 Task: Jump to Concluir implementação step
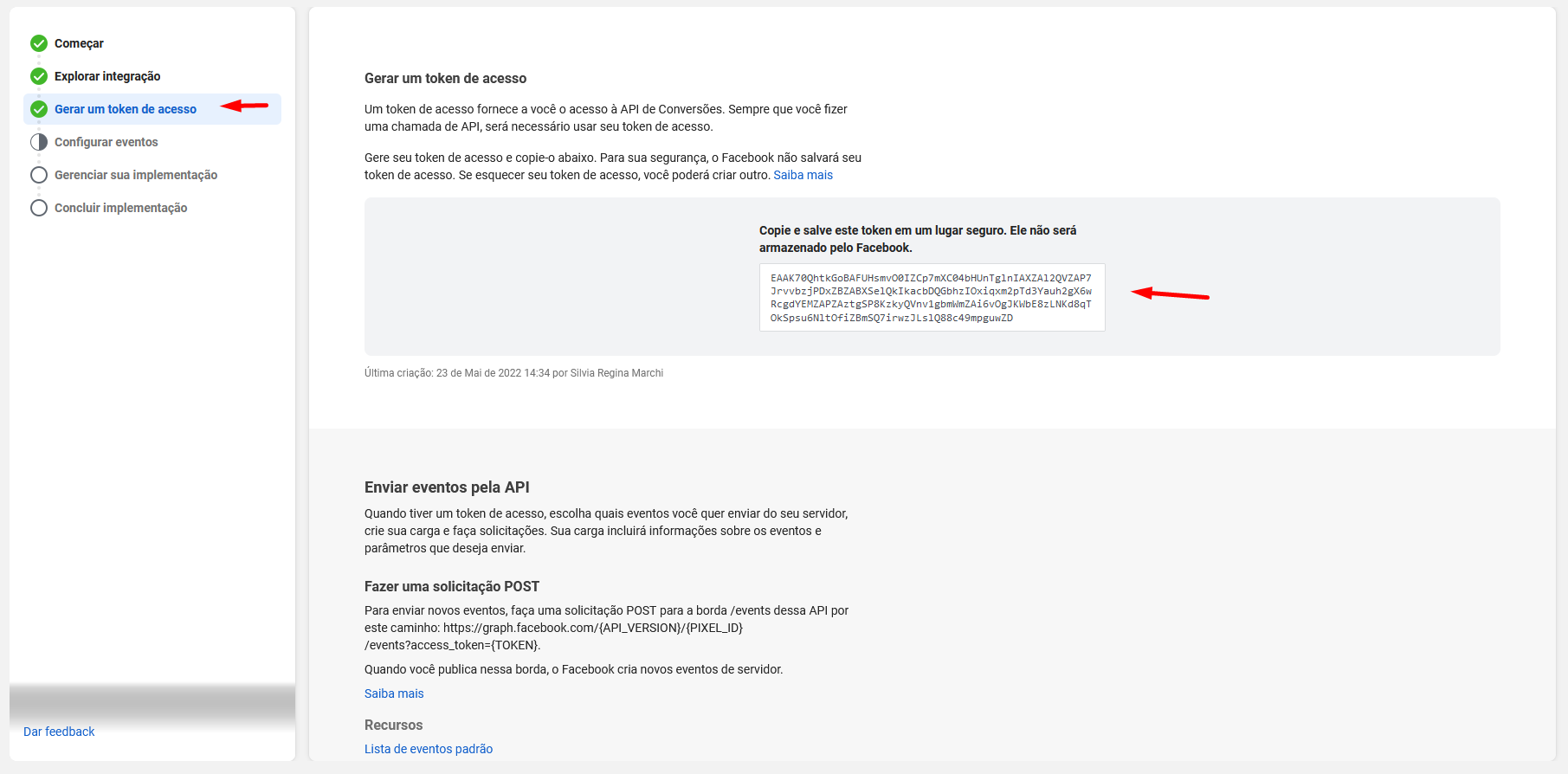(121, 208)
